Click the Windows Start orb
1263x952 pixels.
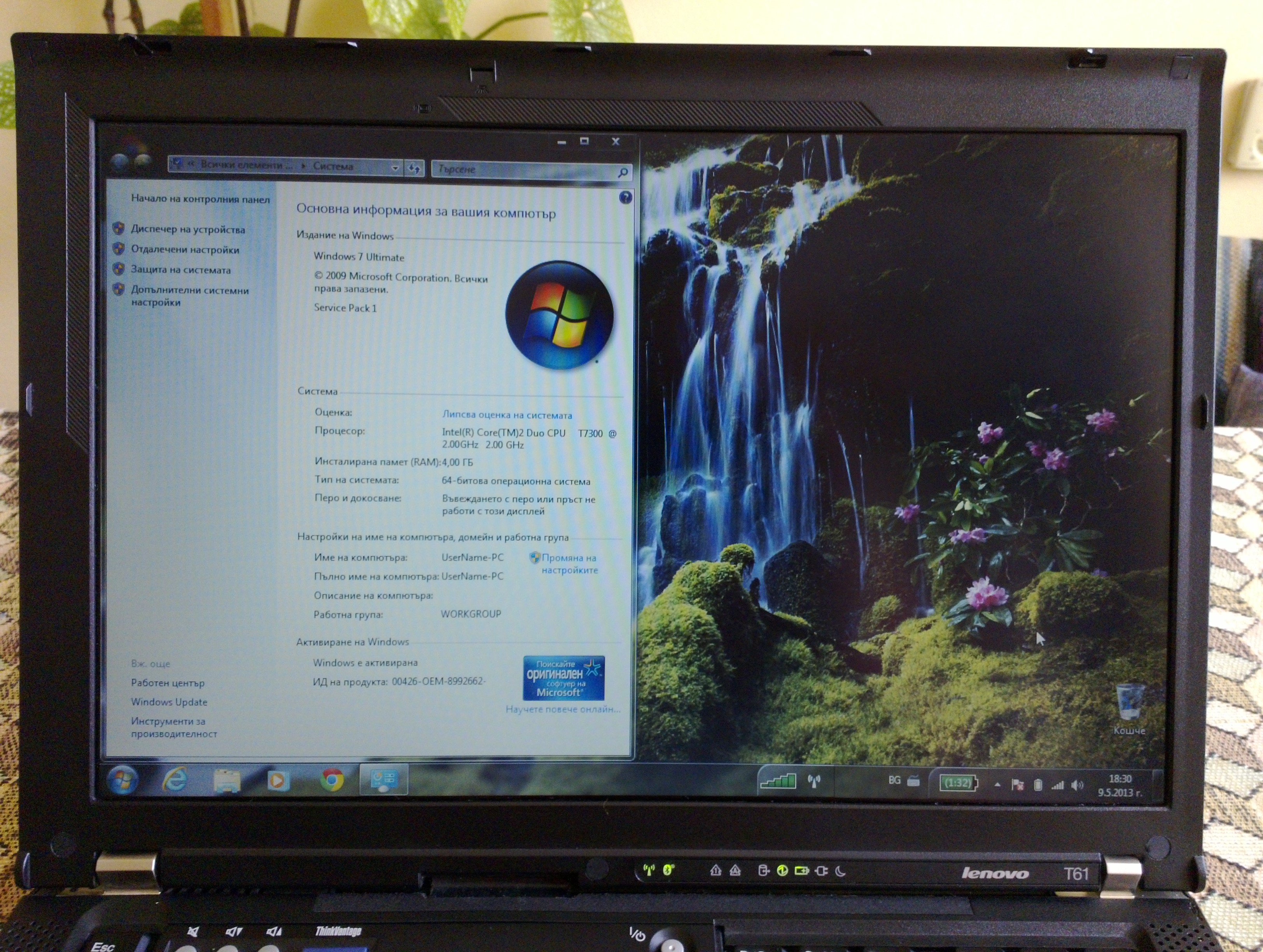point(123,779)
